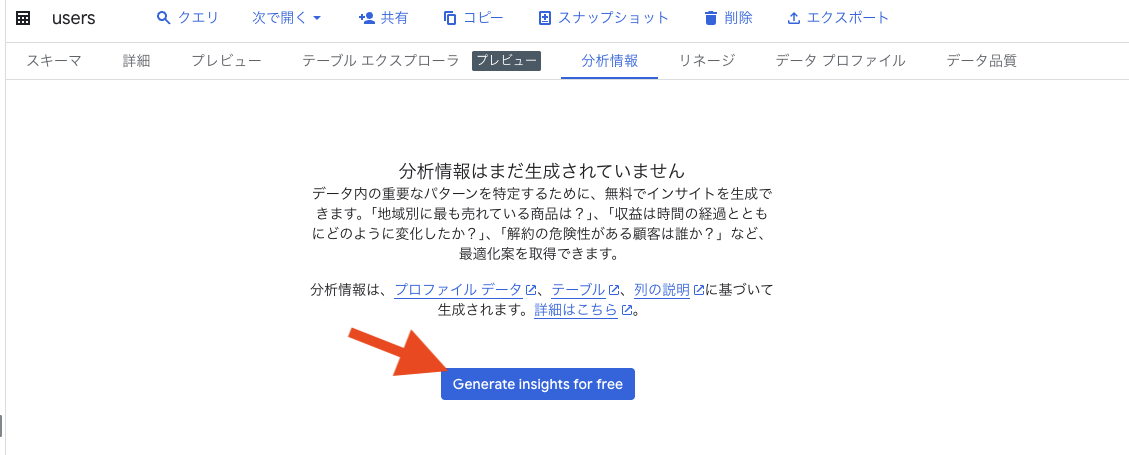Follow the 列の説明 link
This screenshot has height=455, width=1129.
point(669,290)
